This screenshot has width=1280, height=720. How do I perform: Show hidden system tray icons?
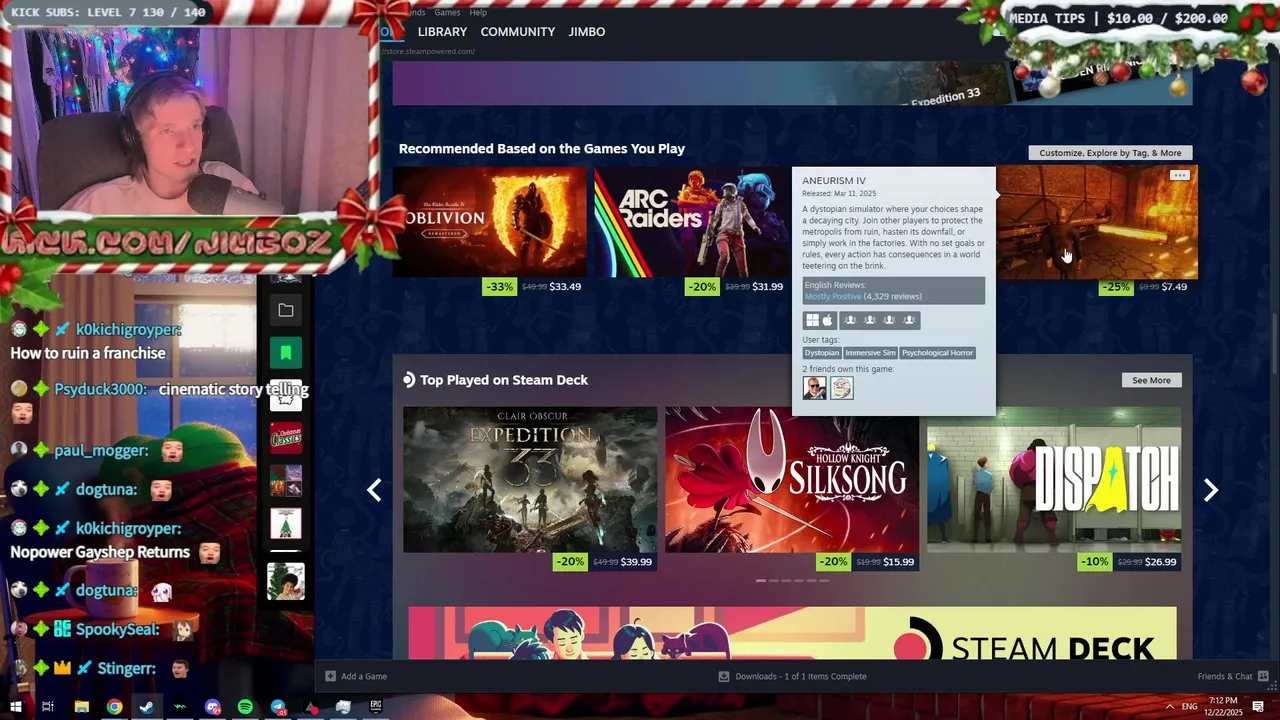1169,707
